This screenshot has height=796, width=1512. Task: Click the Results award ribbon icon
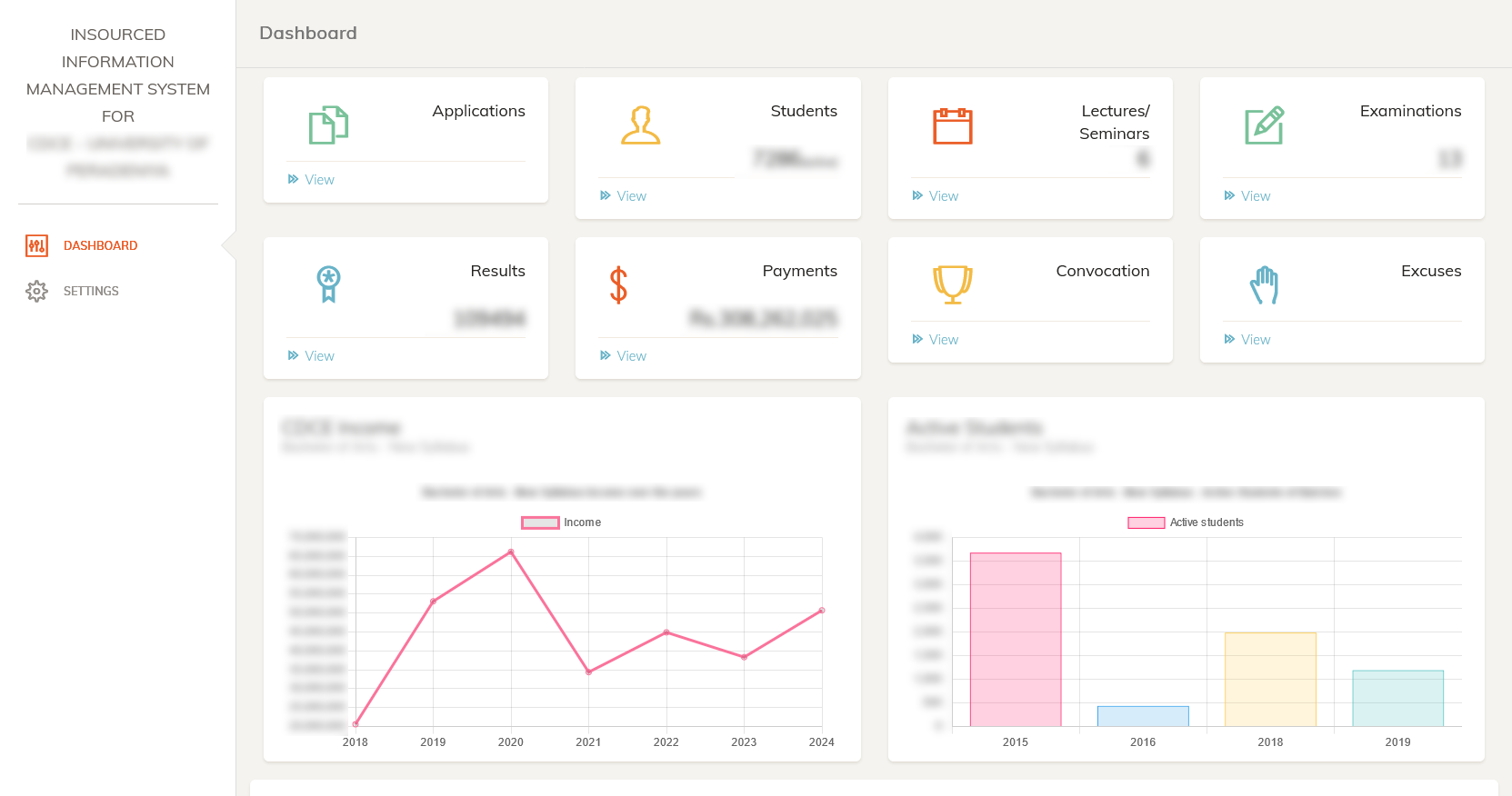tap(328, 284)
